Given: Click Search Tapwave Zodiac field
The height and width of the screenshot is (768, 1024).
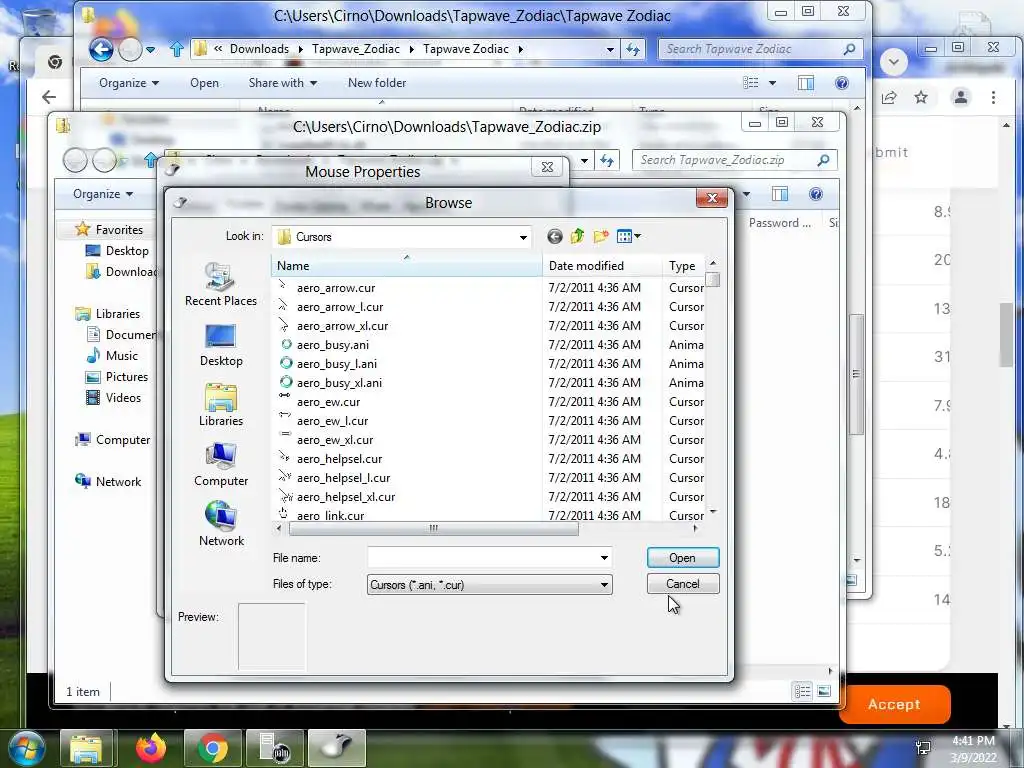Looking at the screenshot, I should [760, 49].
